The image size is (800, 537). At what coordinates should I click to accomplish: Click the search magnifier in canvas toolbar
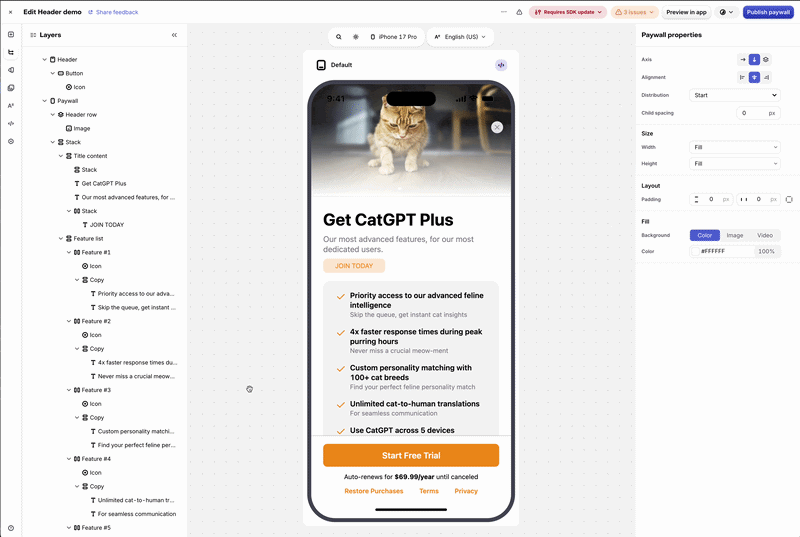pos(339,37)
